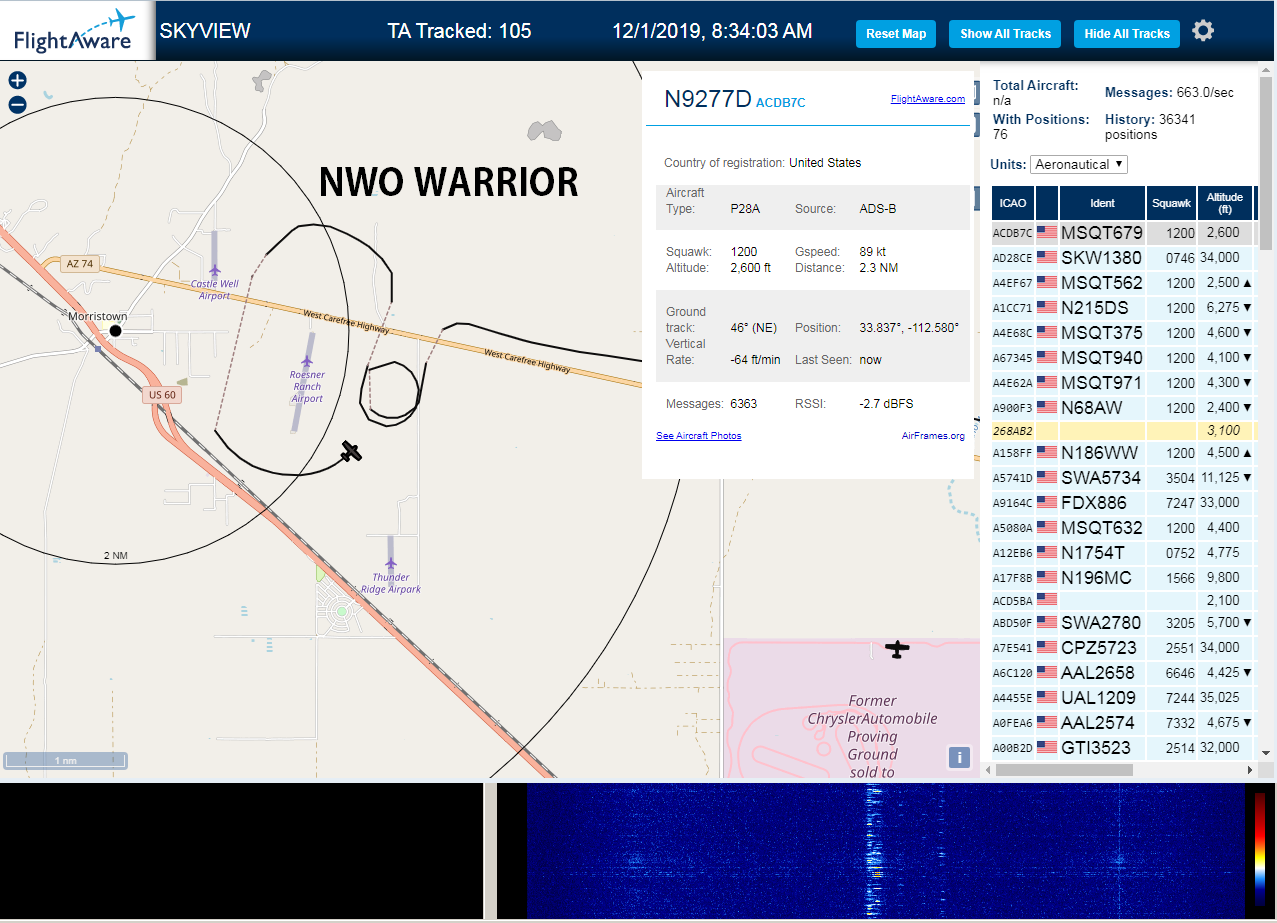Click the waterfall color intensity scale bar

point(1260,850)
